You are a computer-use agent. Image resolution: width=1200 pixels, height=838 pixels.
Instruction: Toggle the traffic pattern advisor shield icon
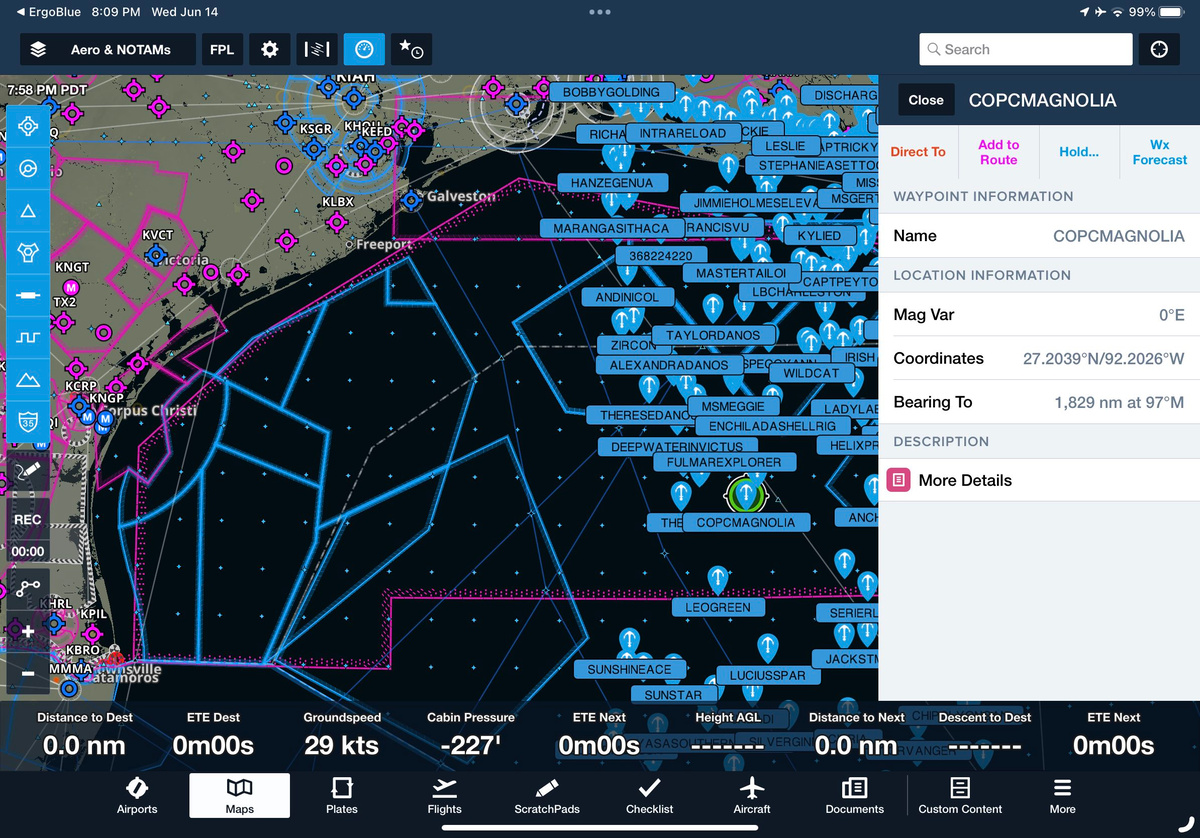[27, 421]
